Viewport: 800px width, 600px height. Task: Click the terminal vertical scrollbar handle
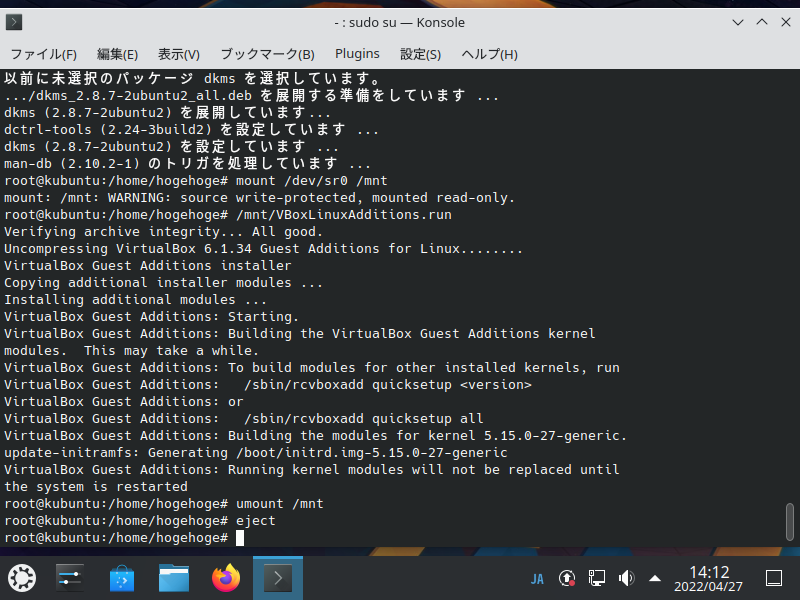point(790,521)
